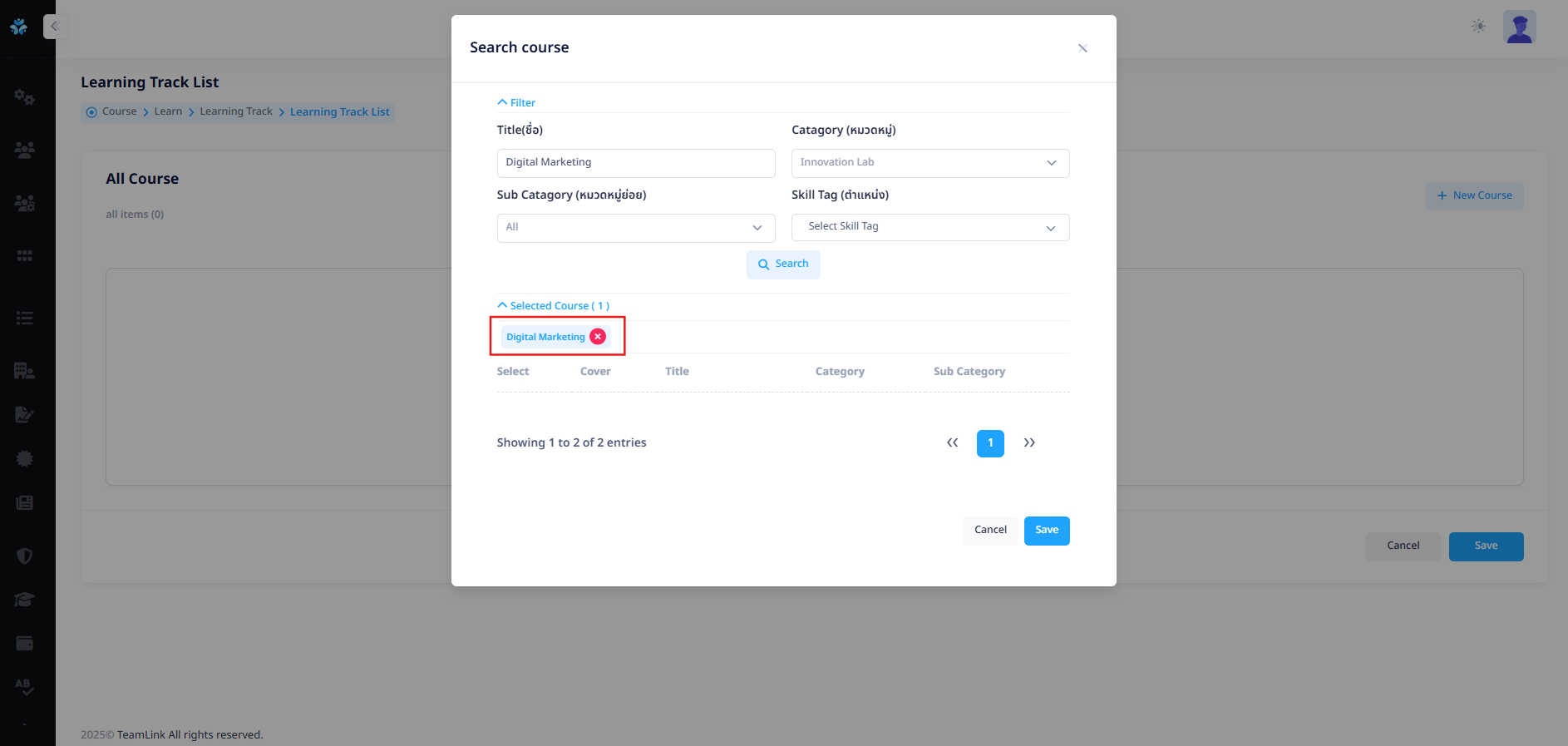Collapse the Filter section

point(516,103)
